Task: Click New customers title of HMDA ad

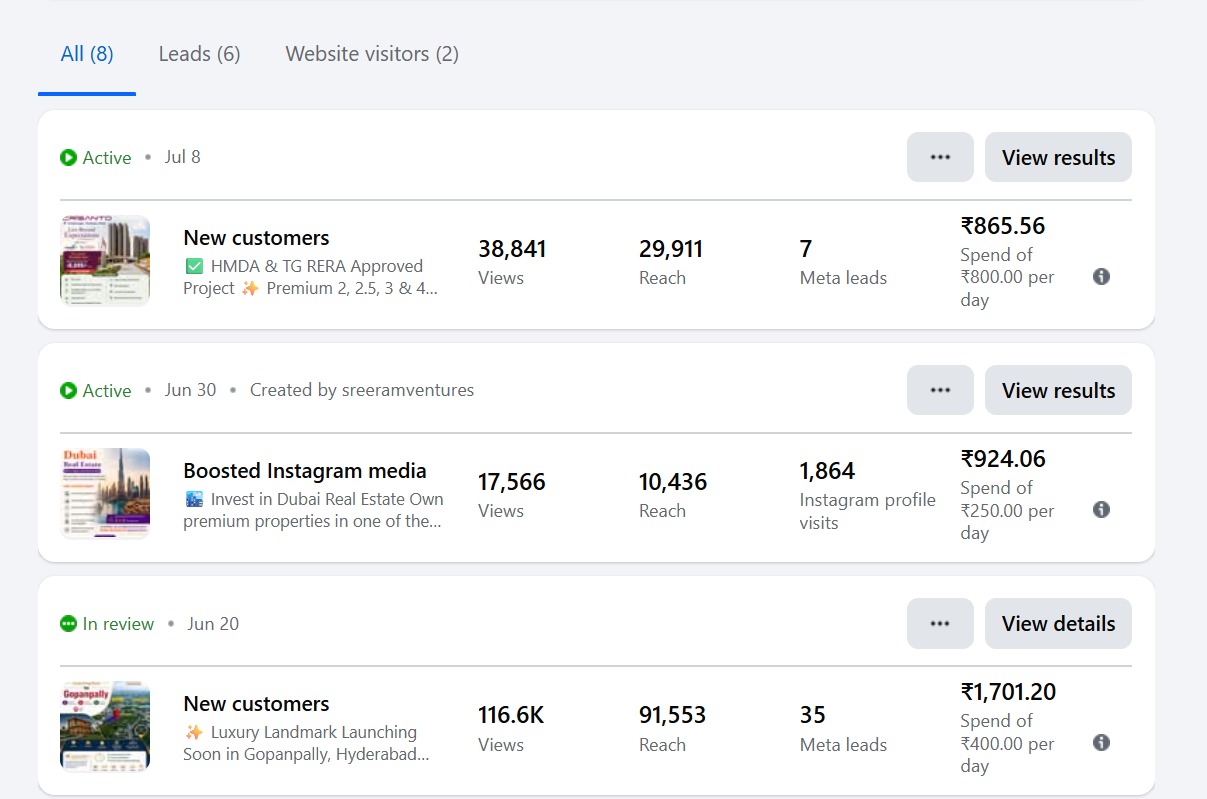Action: [256, 238]
